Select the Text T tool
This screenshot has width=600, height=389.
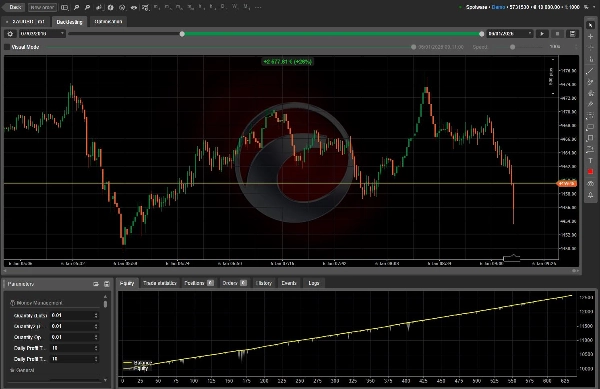click(x=590, y=161)
